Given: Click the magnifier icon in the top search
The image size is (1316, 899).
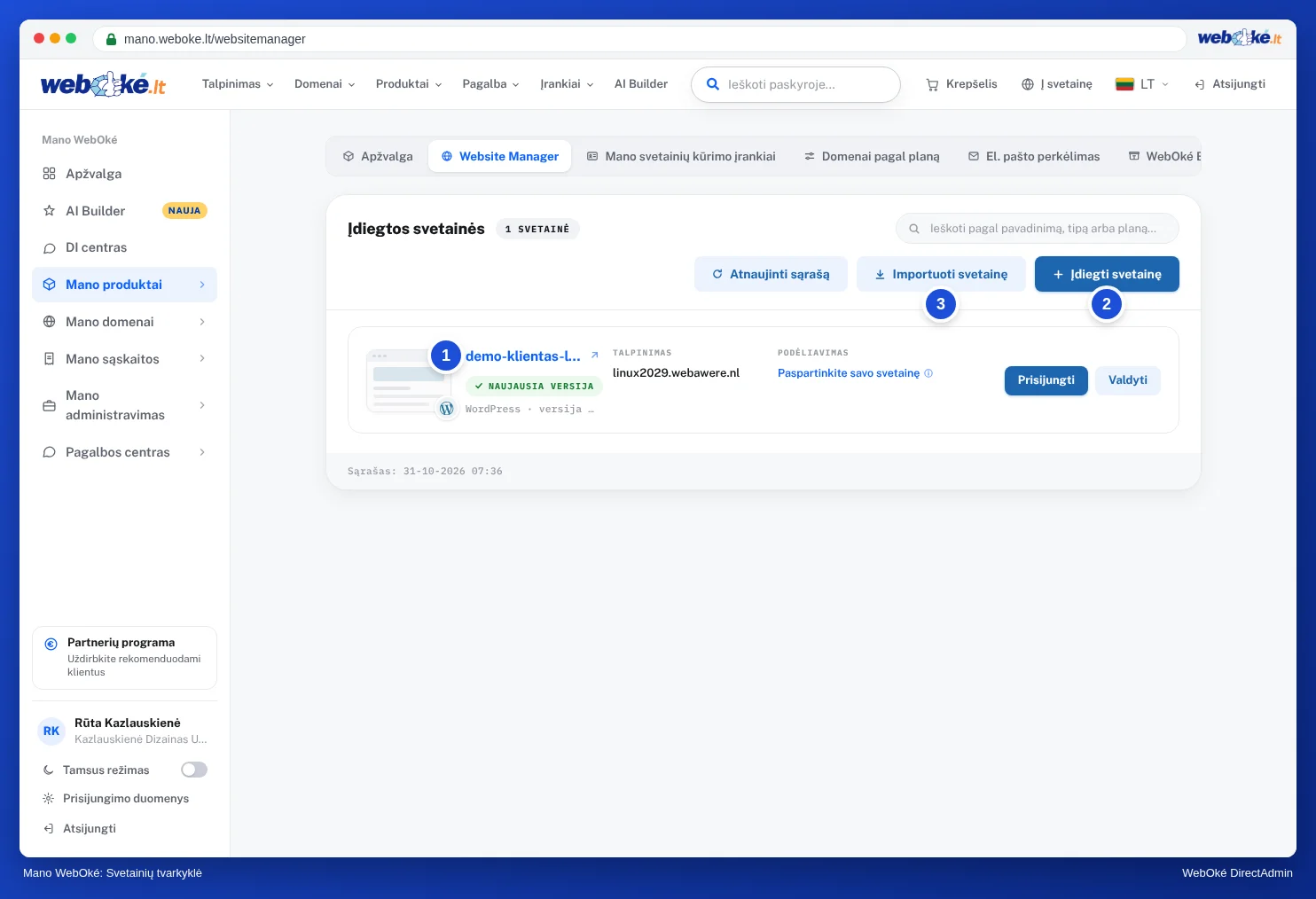Looking at the screenshot, I should [x=712, y=84].
